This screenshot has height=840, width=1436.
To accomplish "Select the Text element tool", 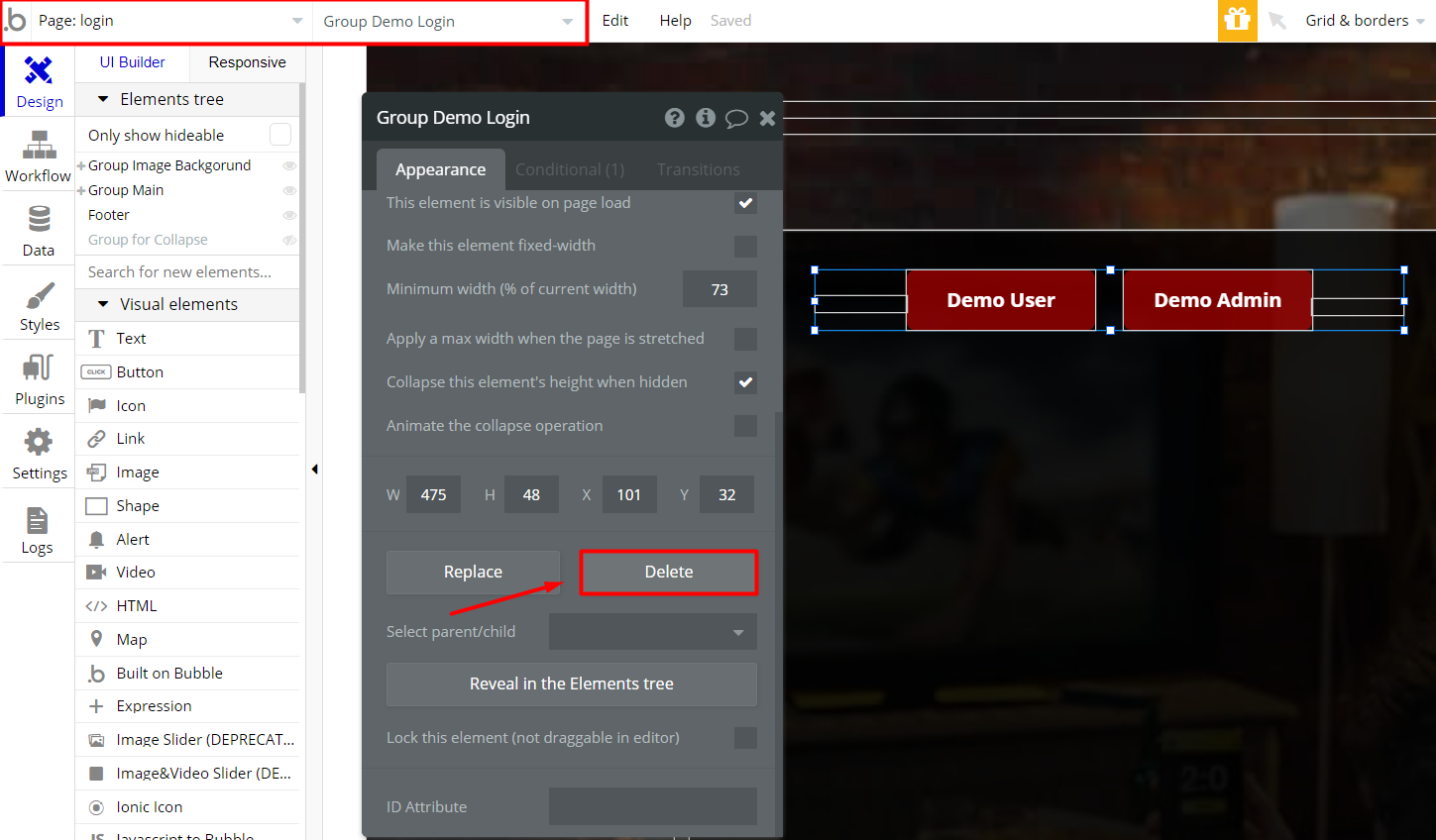I will pos(188,339).
